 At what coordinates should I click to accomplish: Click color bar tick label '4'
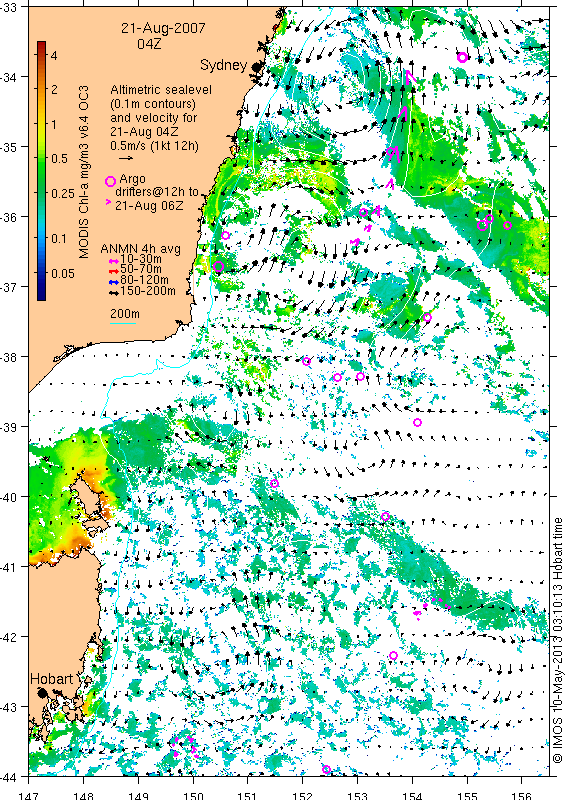(54, 55)
